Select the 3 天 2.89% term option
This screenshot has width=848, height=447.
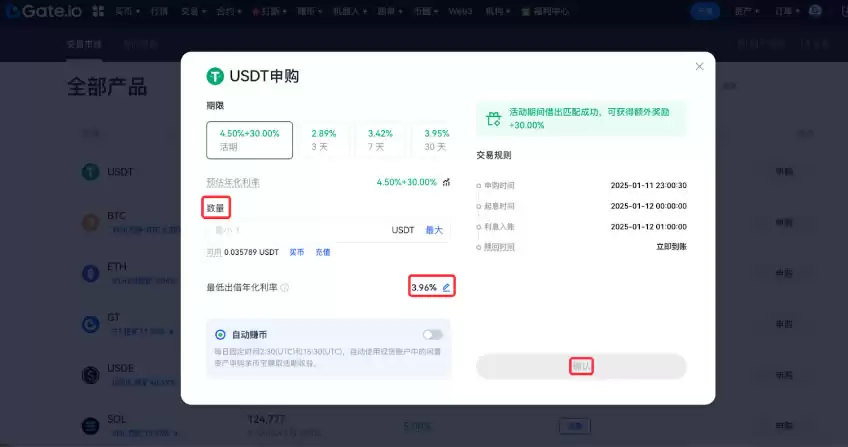click(323, 140)
